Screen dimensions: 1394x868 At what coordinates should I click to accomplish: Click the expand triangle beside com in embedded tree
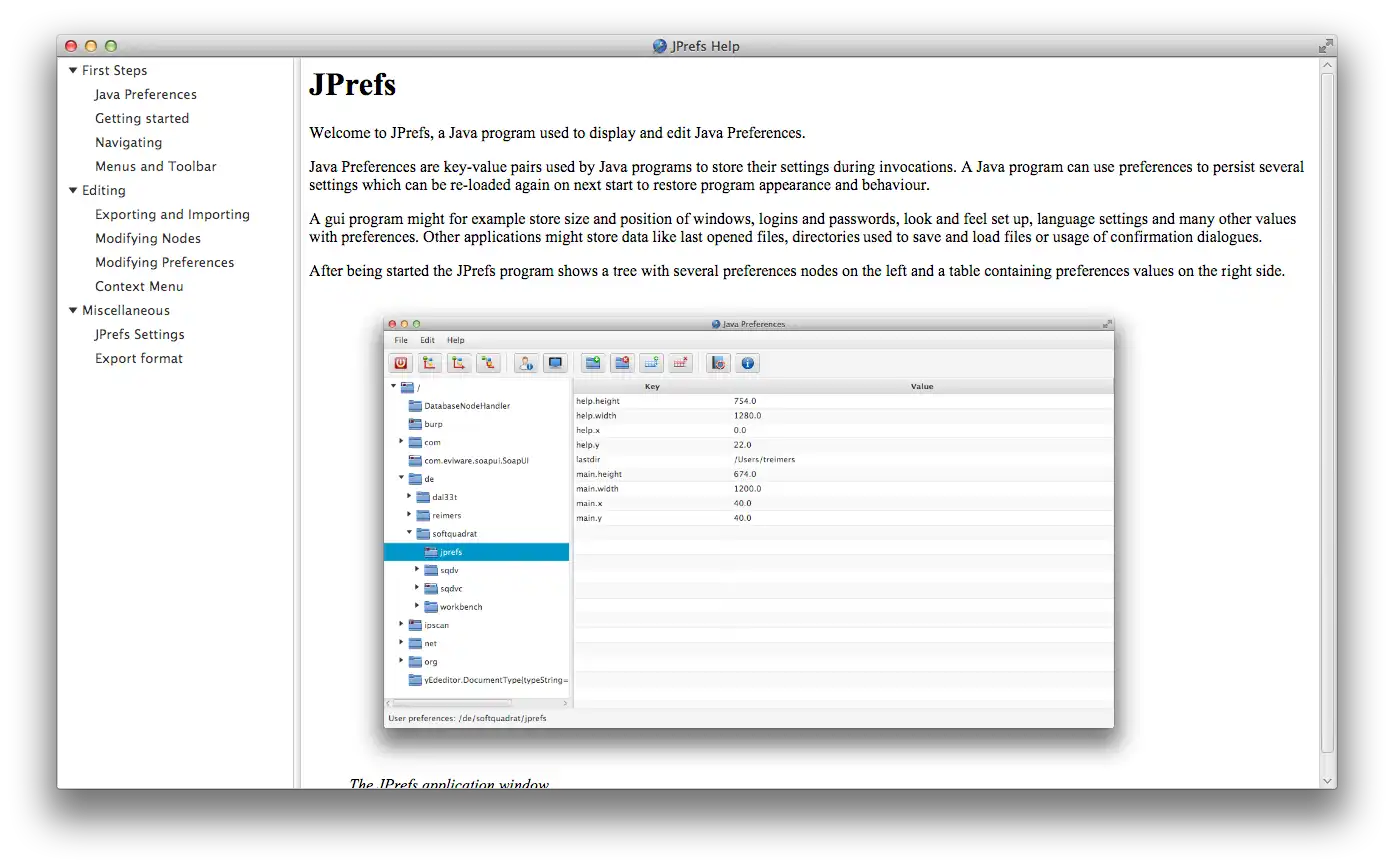click(402, 441)
